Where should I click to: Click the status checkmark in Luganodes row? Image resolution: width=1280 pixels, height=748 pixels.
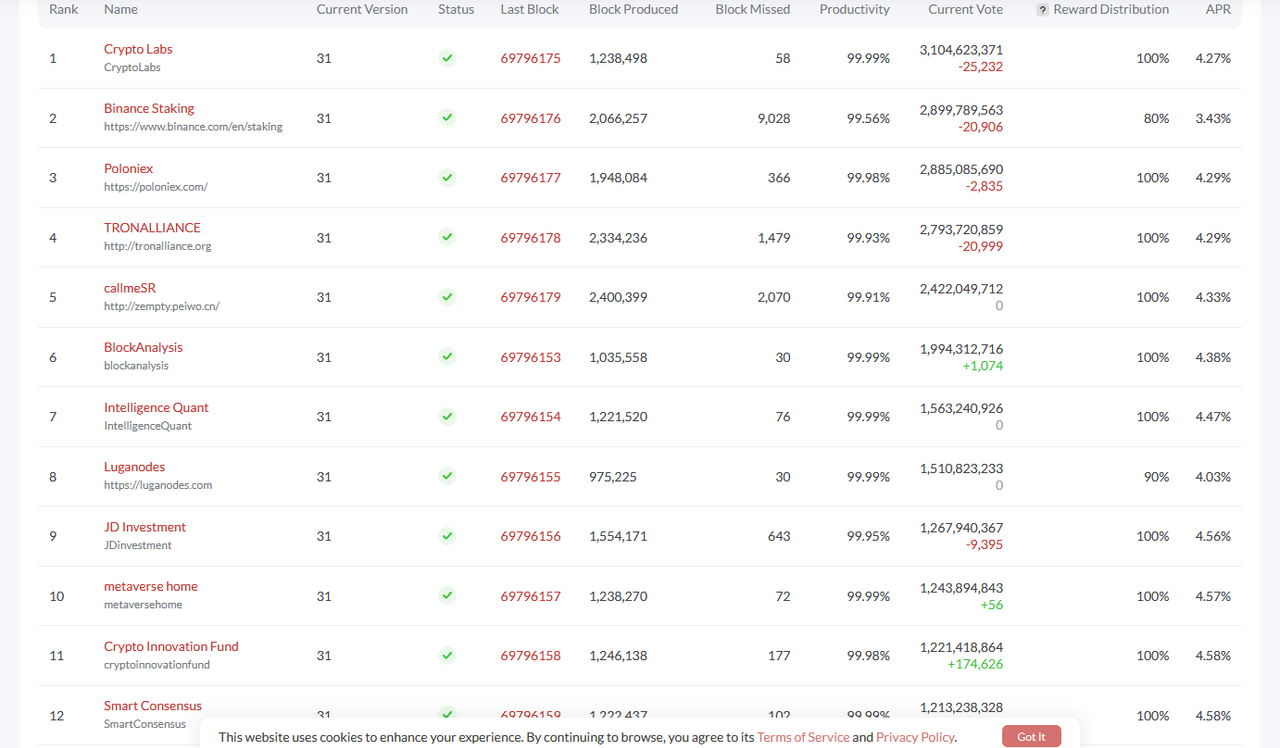[x=447, y=476]
